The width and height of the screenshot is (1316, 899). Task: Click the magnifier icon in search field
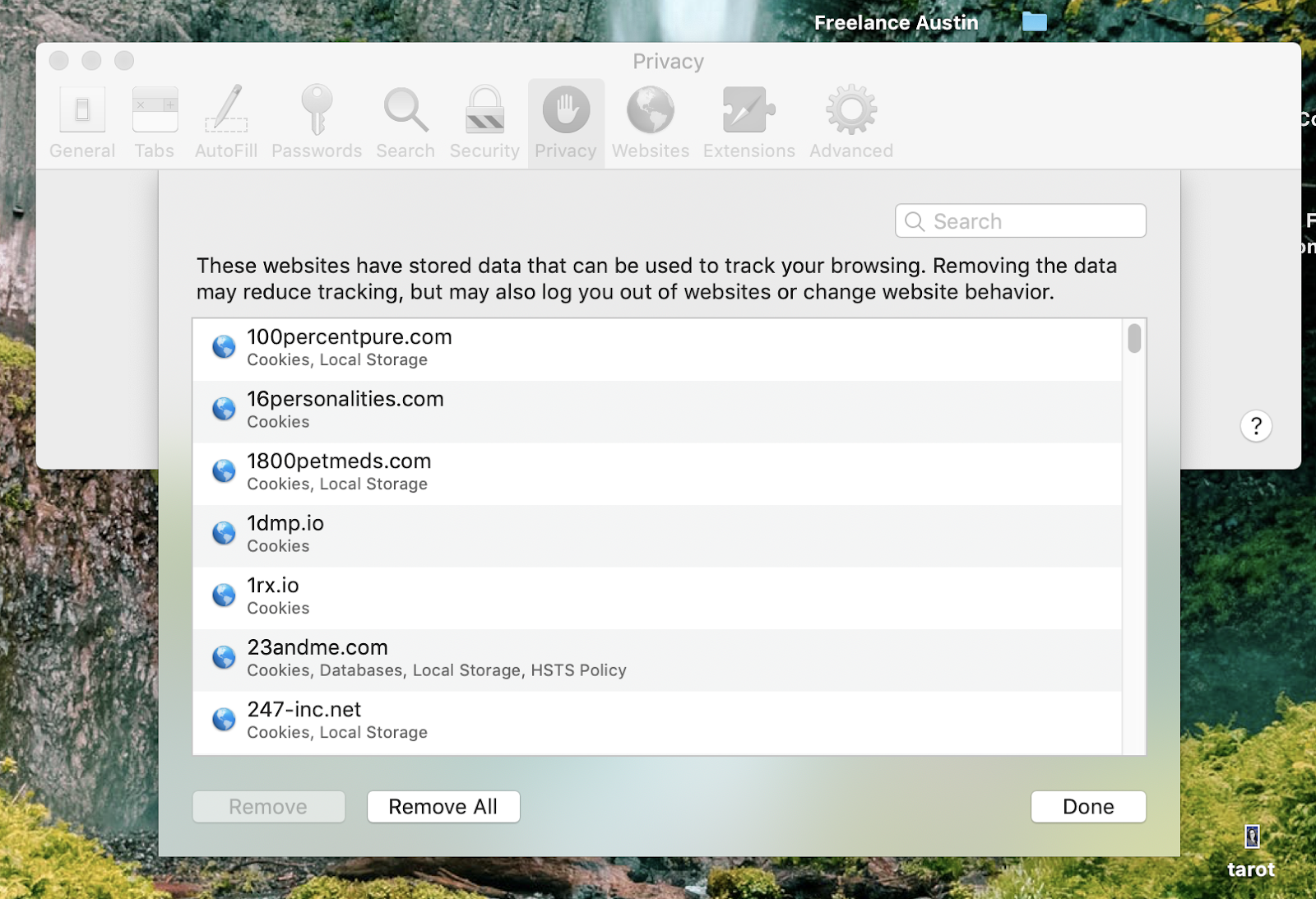[915, 221]
